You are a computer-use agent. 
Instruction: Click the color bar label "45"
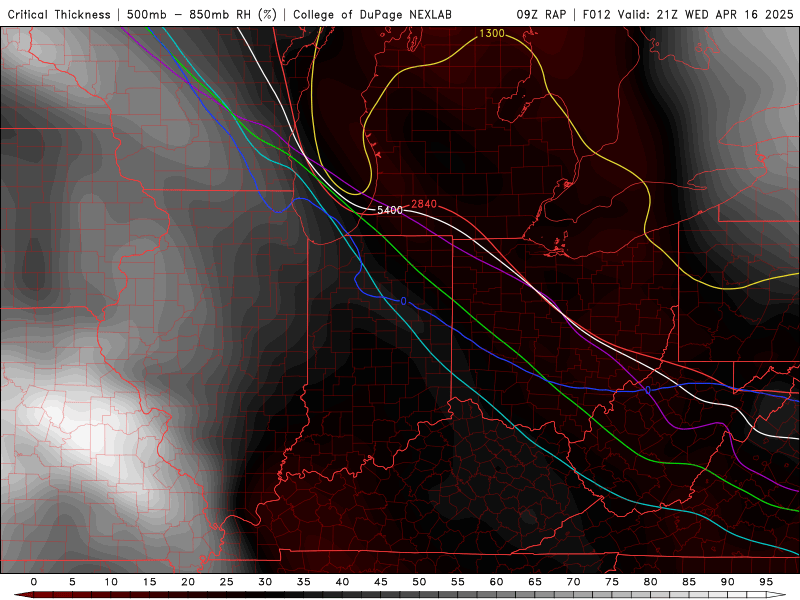(381, 582)
